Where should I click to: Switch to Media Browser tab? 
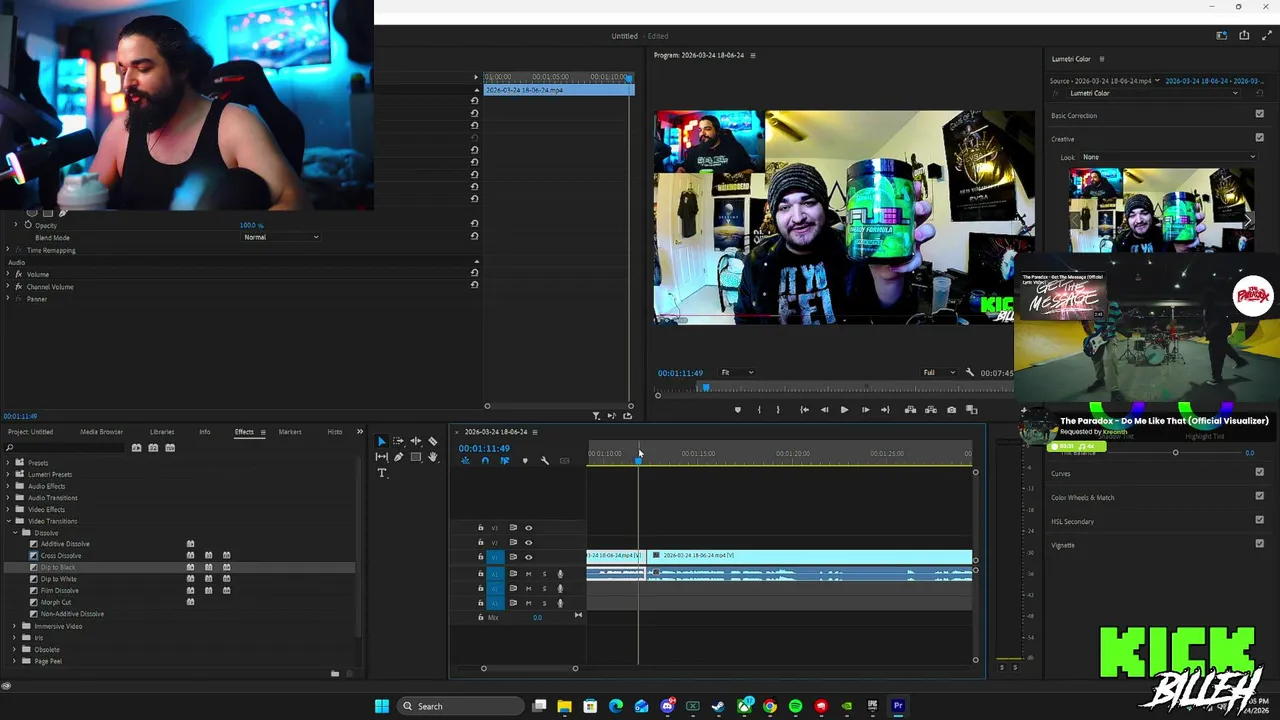(102, 432)
